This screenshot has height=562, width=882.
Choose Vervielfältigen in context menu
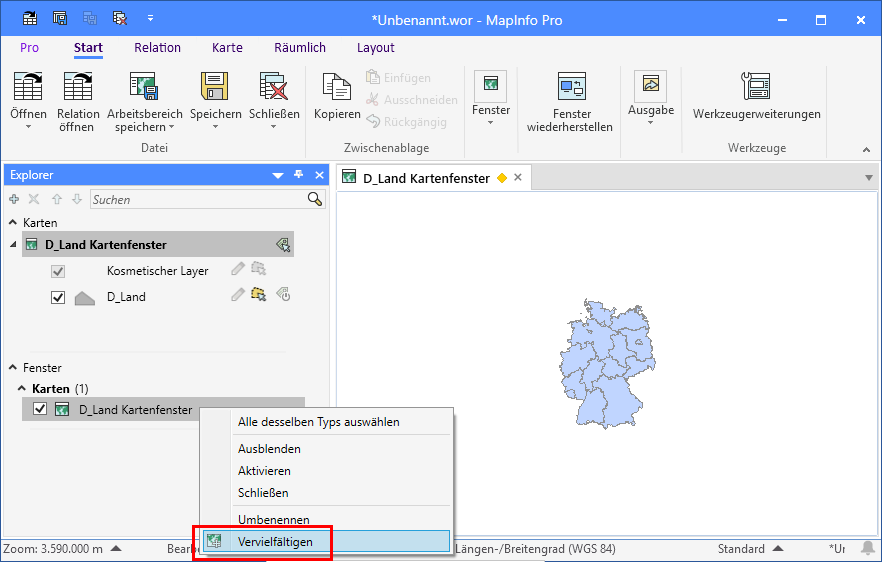326,542
